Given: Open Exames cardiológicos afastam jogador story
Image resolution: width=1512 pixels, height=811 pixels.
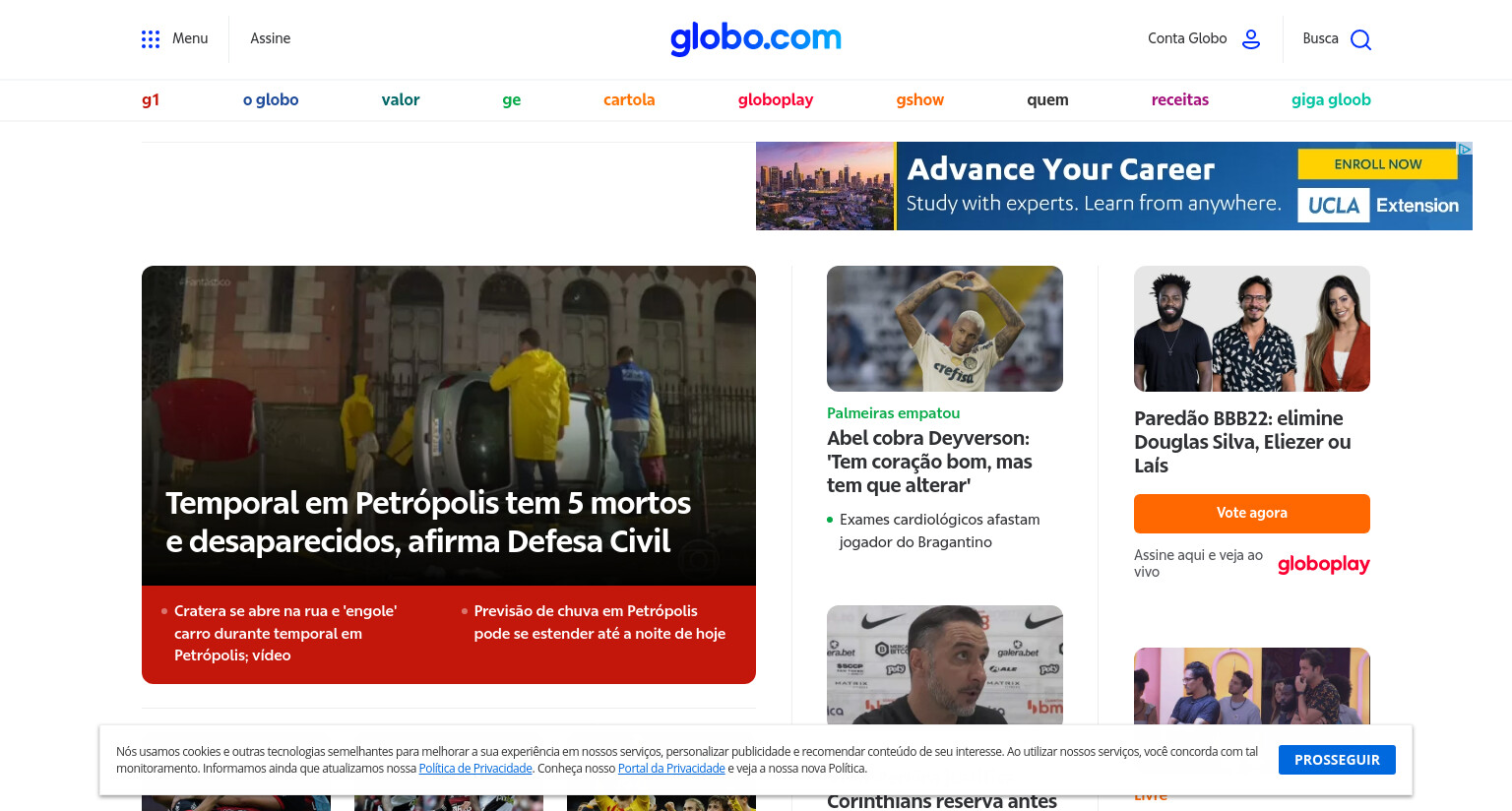Looking at the screenshot, I should coord(939,530).
